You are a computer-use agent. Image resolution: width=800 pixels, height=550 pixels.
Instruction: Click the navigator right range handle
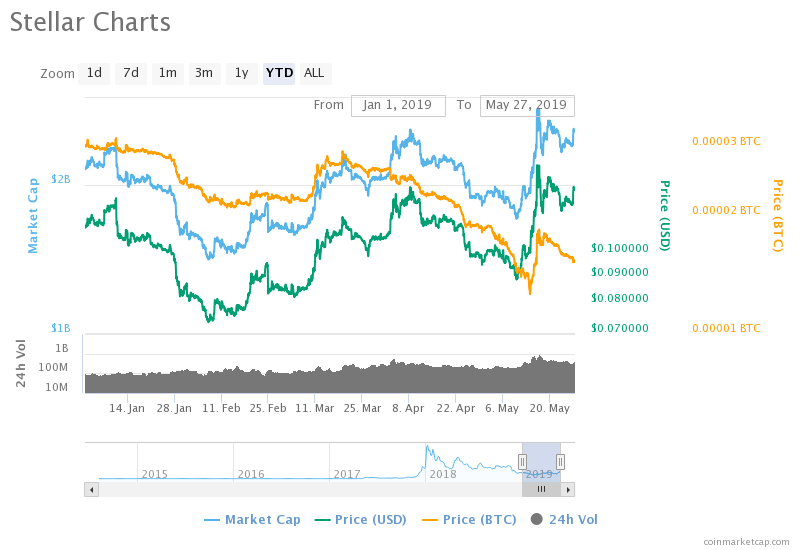point(560,462)
